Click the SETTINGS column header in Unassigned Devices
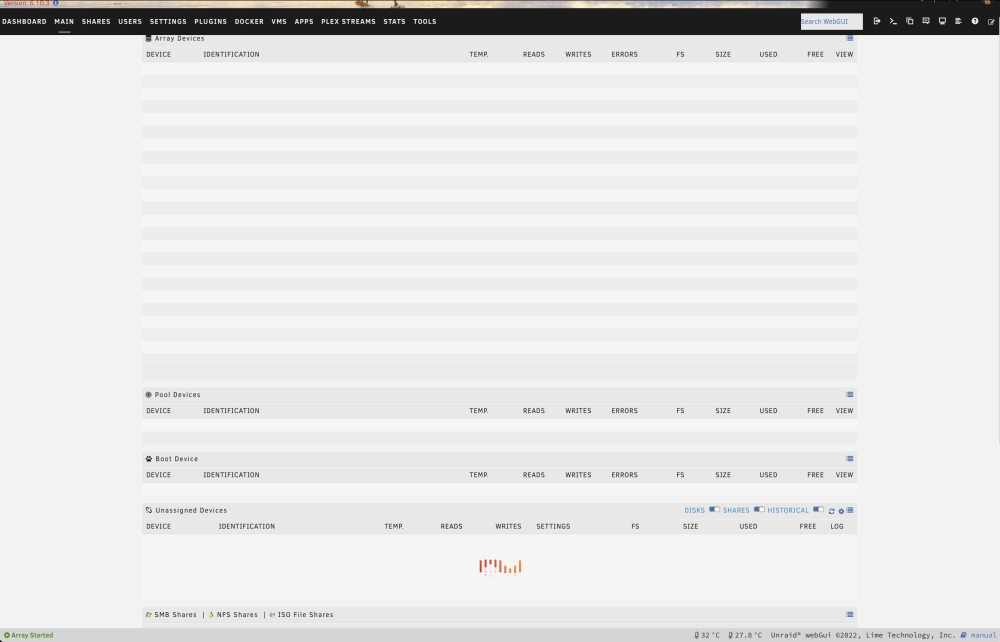 553,526
